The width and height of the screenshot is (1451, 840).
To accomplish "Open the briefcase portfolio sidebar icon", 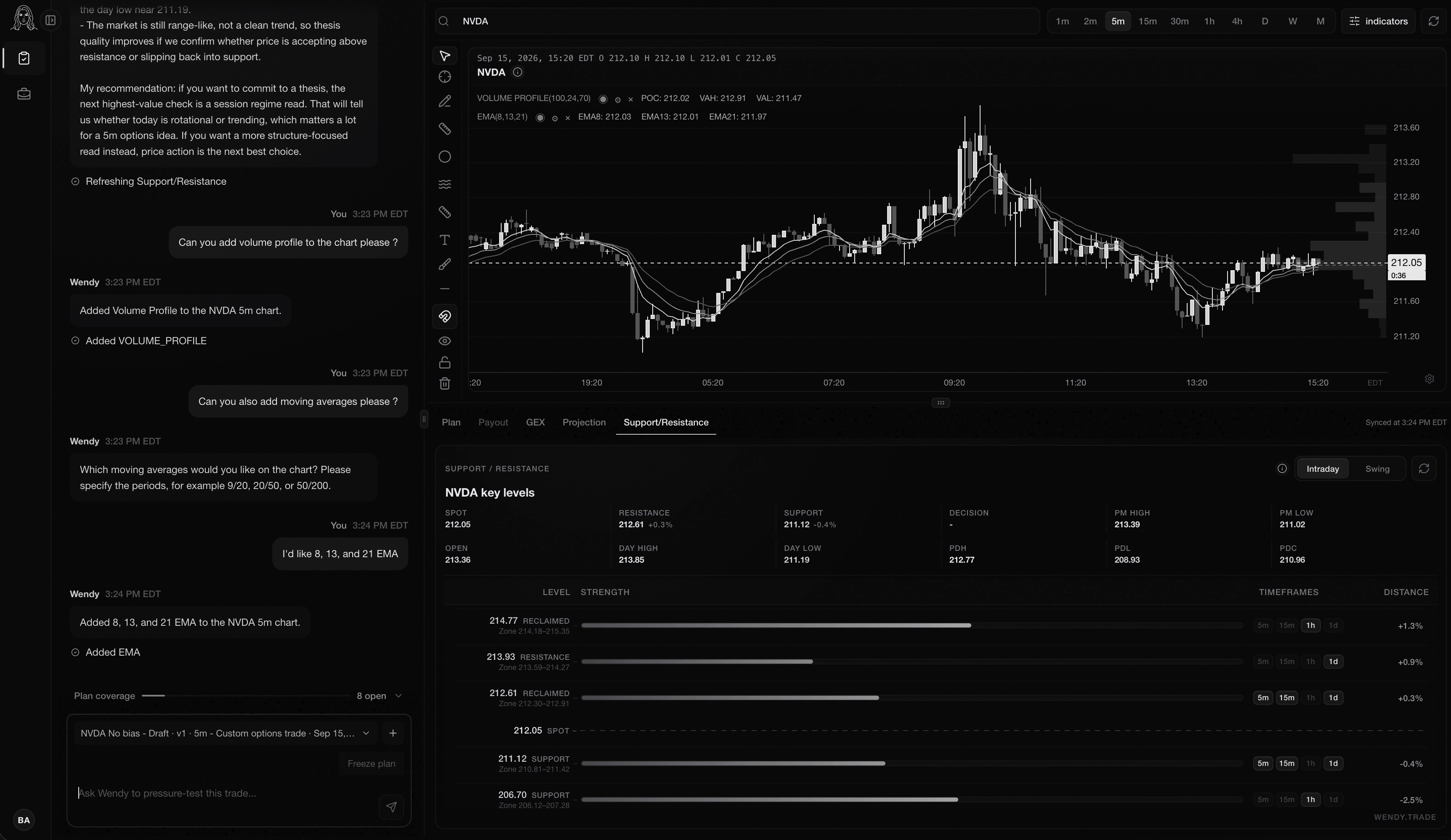I will [24, 94].
